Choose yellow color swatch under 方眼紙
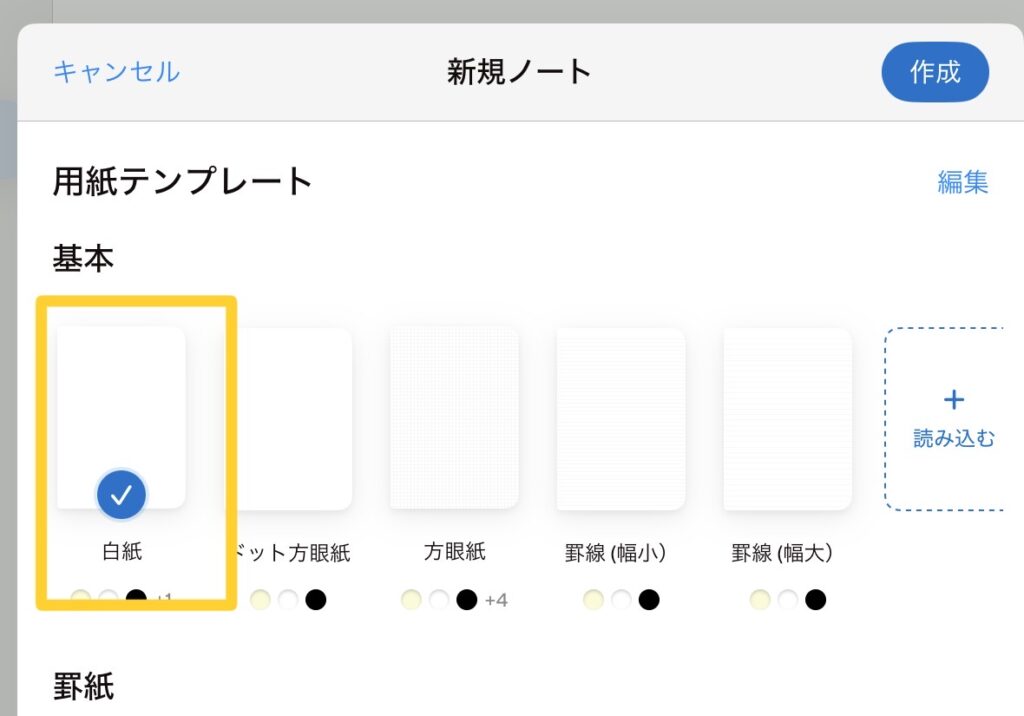The image size is (1024, 716). 411,600
